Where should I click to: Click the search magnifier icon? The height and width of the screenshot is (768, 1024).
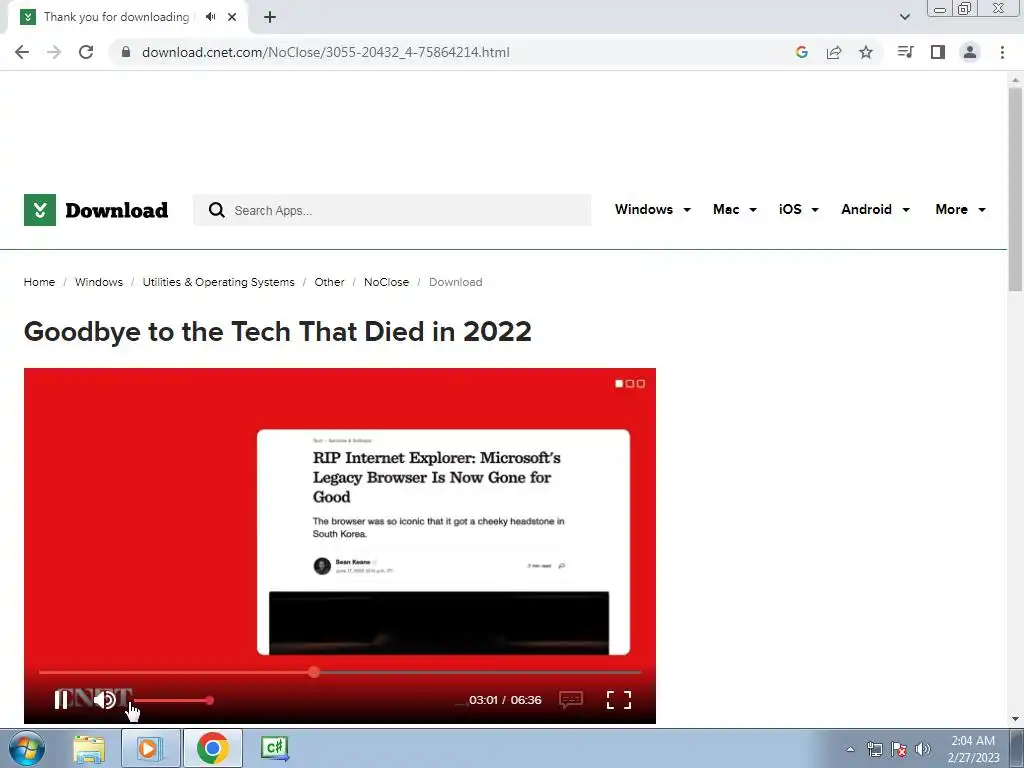coord(216,210)
